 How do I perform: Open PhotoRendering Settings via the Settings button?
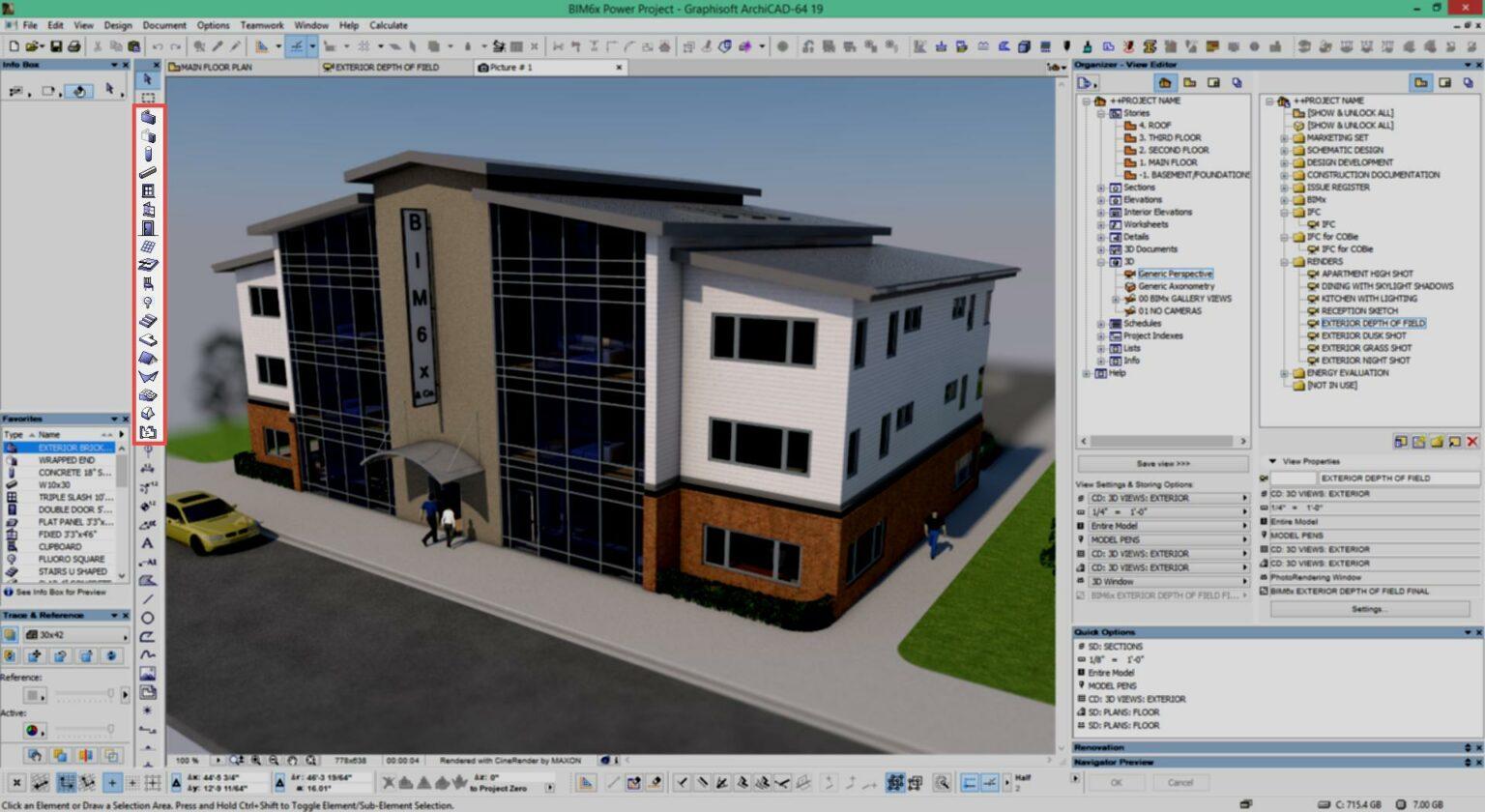pos(1372,608)
